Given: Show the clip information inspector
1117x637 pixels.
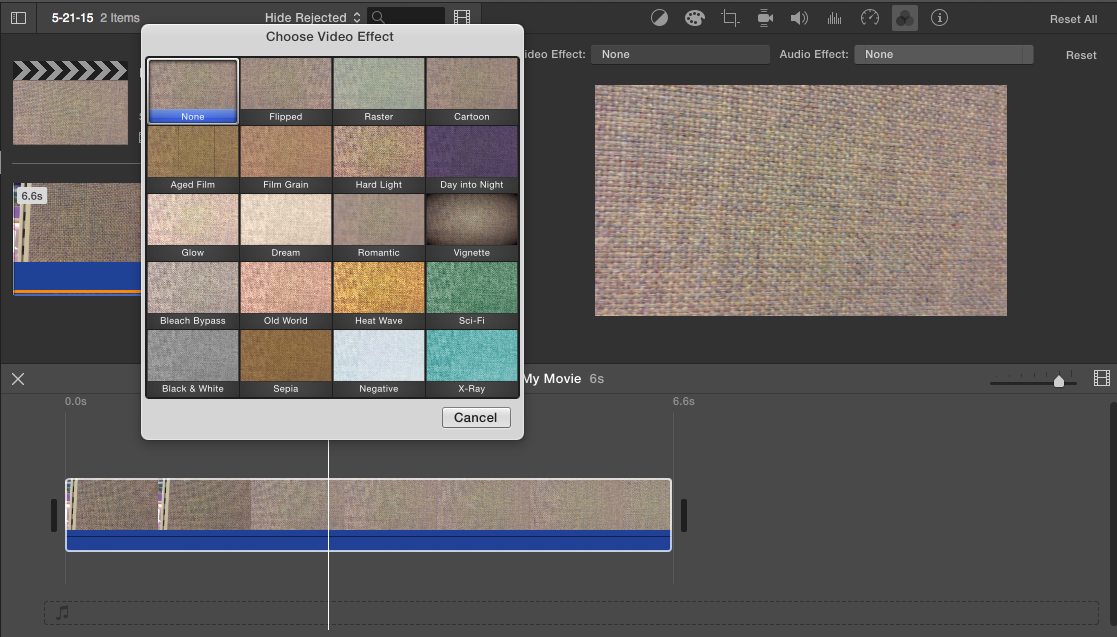Looking at the screenshot, I should pos(939,18).
